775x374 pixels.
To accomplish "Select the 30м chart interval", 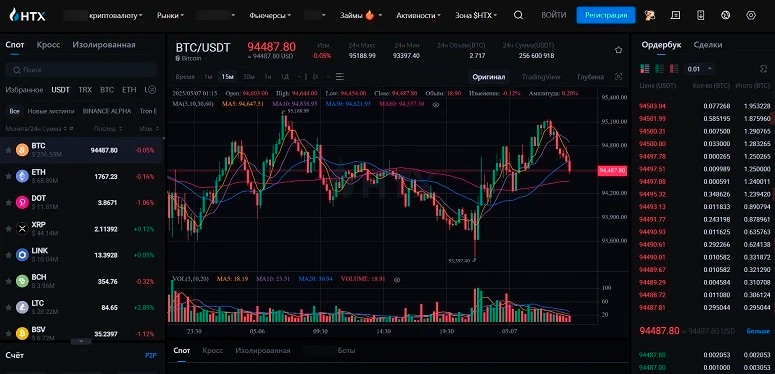I will pyautogui.click(x=249, y=77).
